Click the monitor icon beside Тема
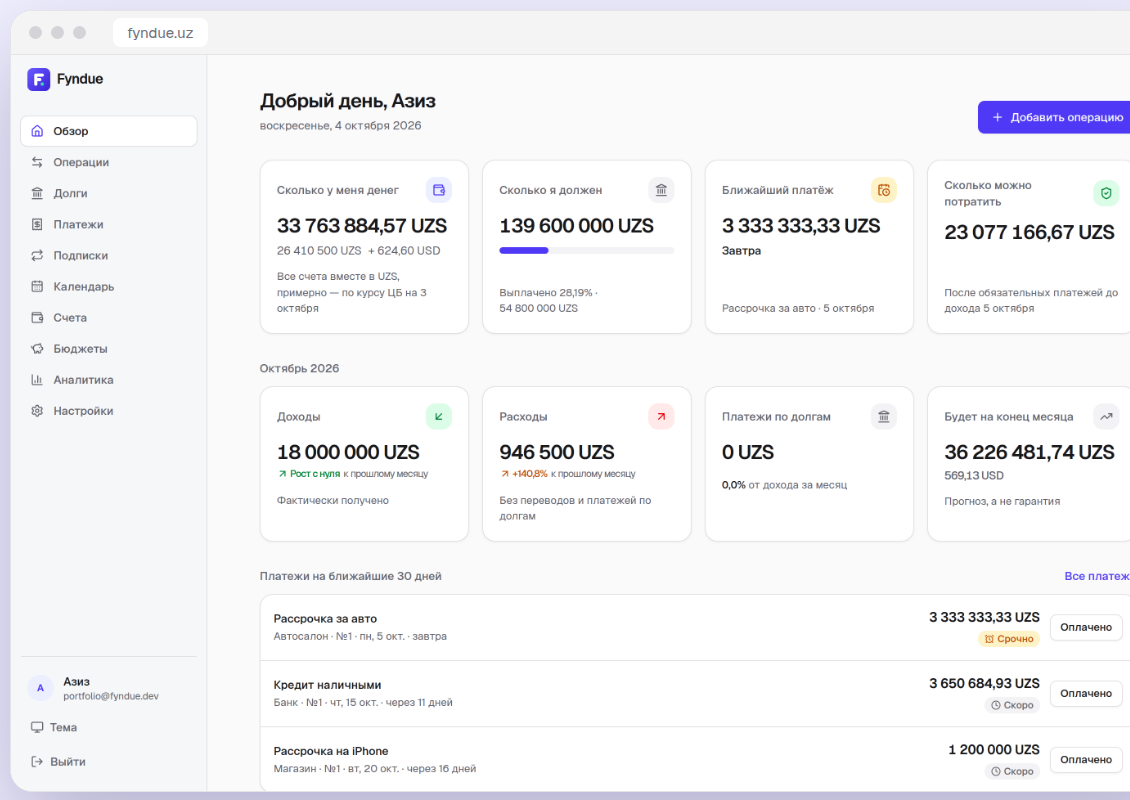 [x=37, y=727]
